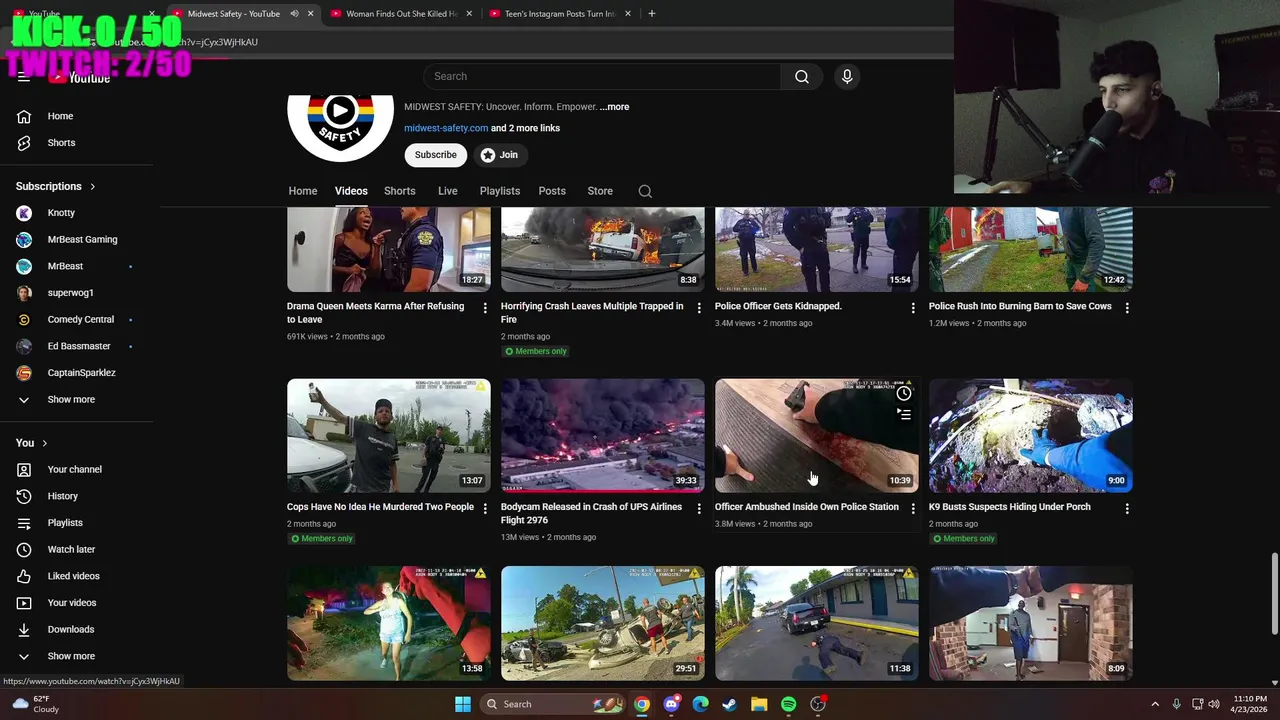Viewport: 1280px width, 720px height.
Task: Click the Windows taskbar Search box
Action: (x=552, y=704)
